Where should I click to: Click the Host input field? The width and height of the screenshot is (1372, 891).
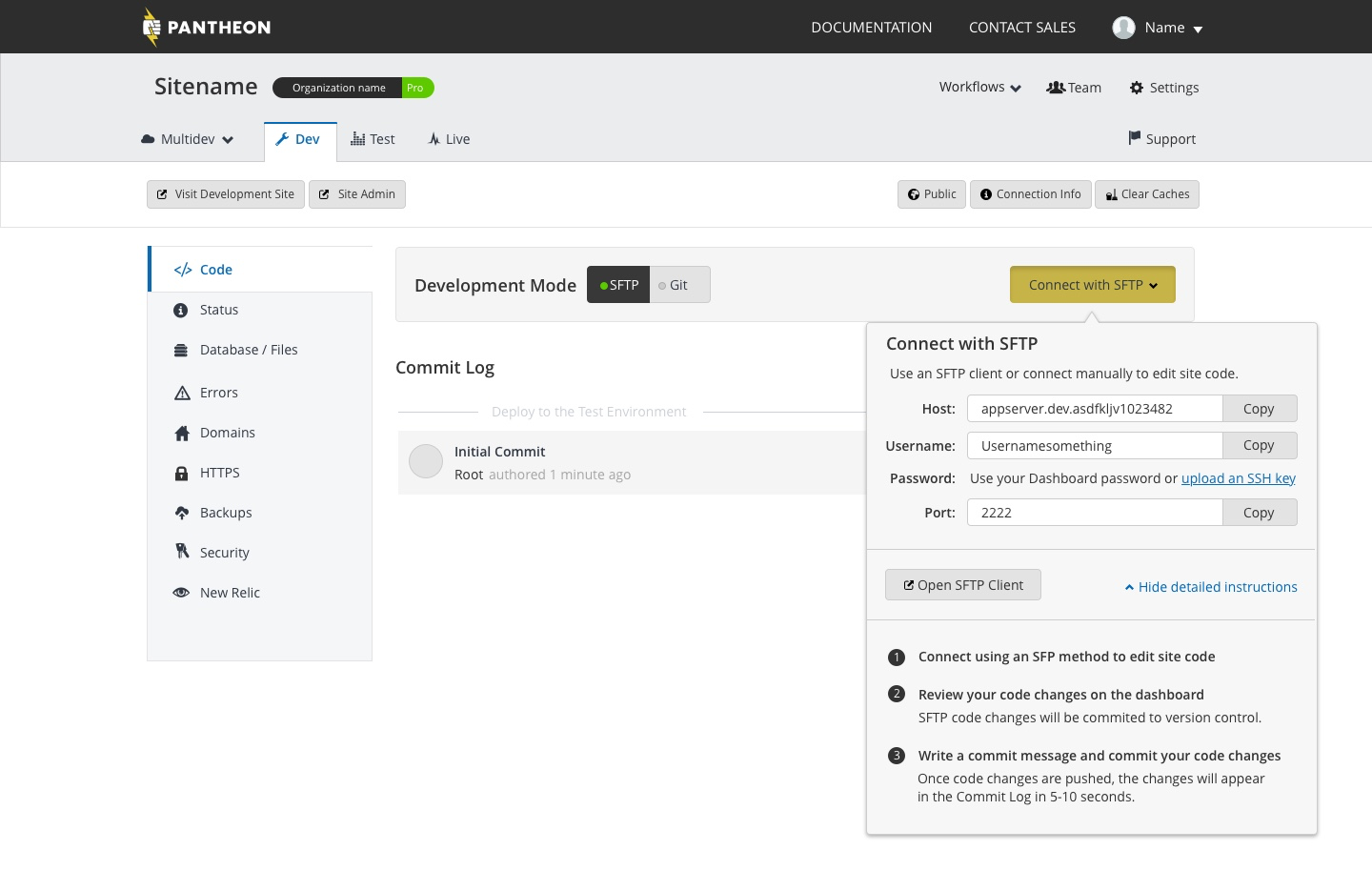1095,409
